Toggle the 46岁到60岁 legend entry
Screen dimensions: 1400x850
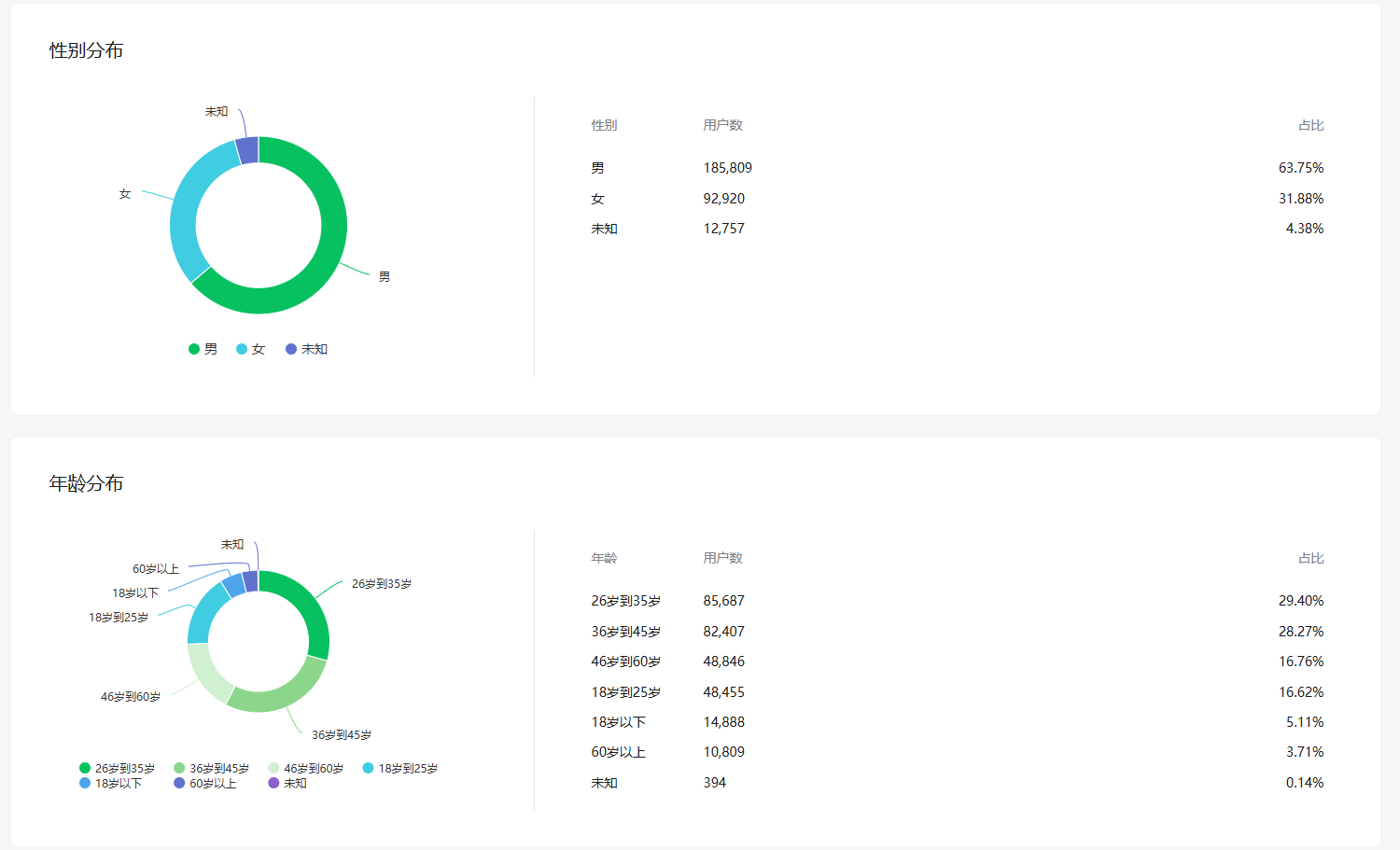click(x=305, y=769)
